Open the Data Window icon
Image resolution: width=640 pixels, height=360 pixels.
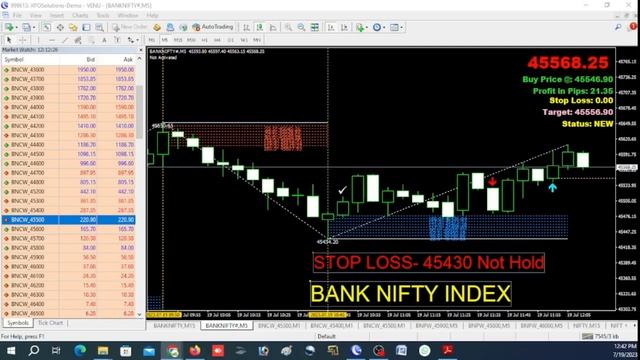60,27
